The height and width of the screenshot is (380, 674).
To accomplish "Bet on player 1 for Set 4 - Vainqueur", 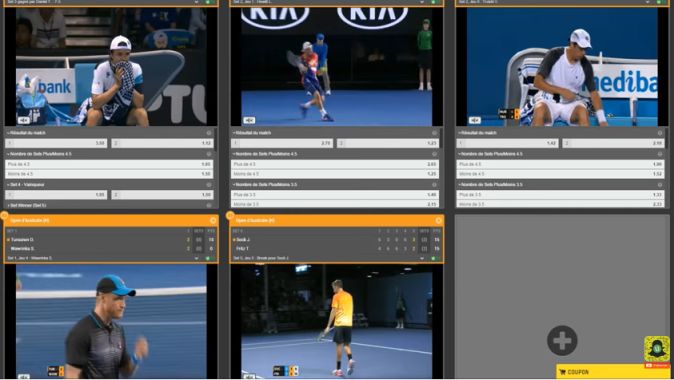I will 56,195.
